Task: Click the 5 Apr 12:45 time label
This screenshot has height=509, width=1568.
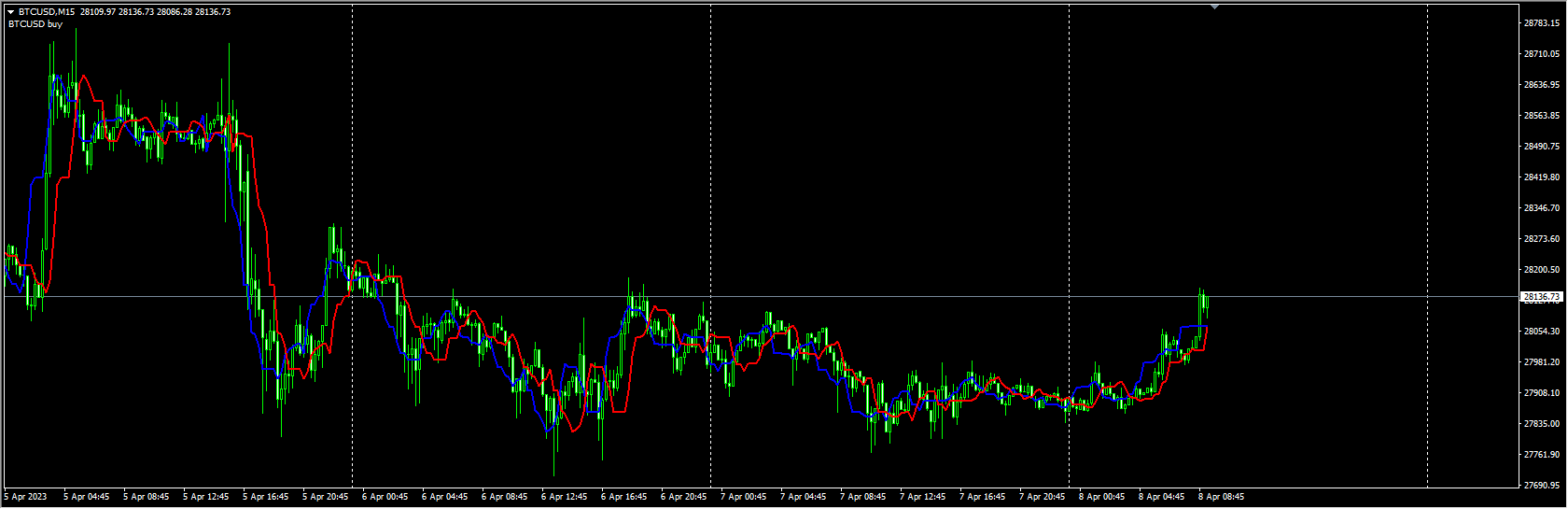Action: pos(205,497)
